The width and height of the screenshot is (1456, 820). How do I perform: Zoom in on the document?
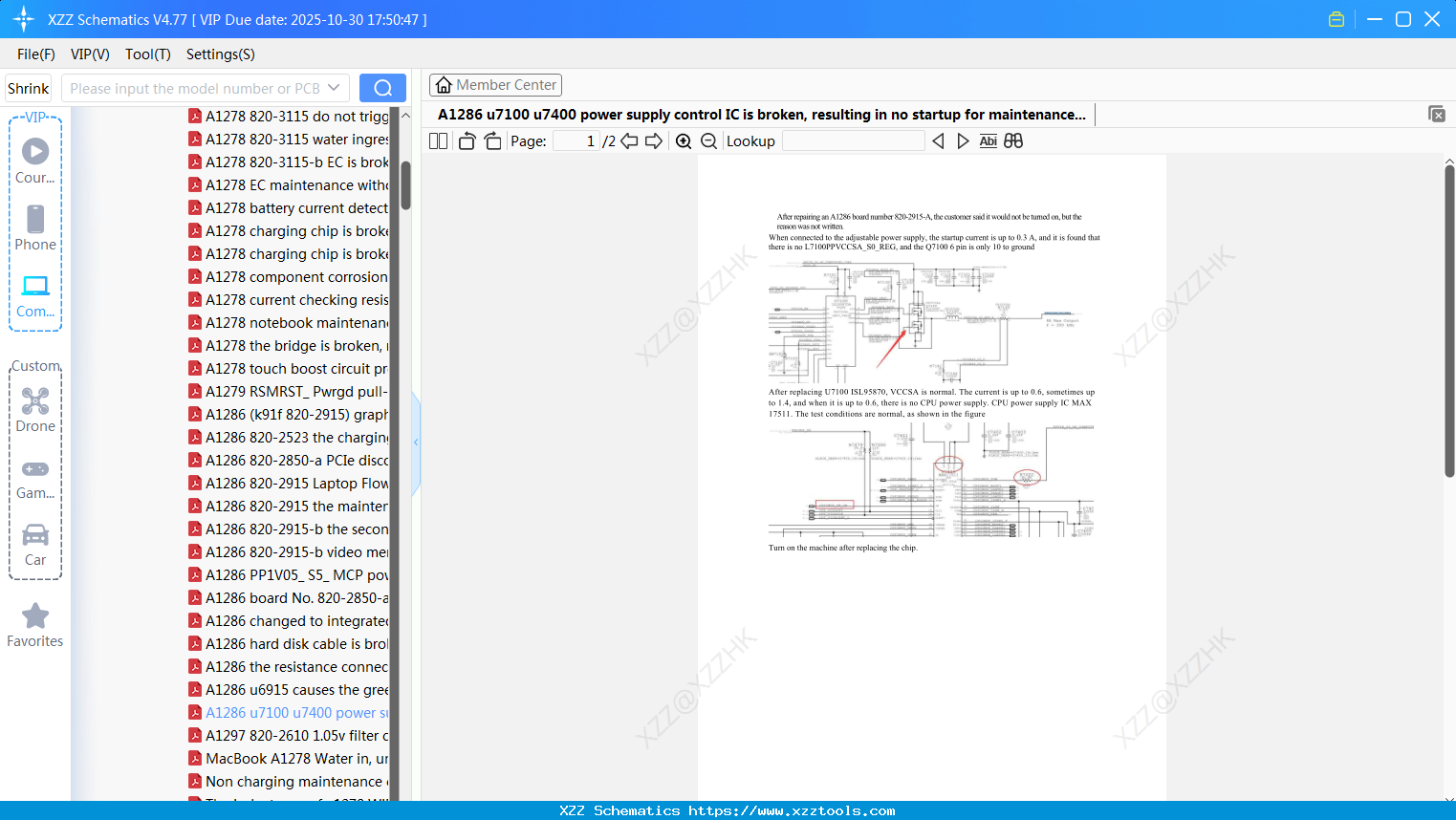click(684, 140)
